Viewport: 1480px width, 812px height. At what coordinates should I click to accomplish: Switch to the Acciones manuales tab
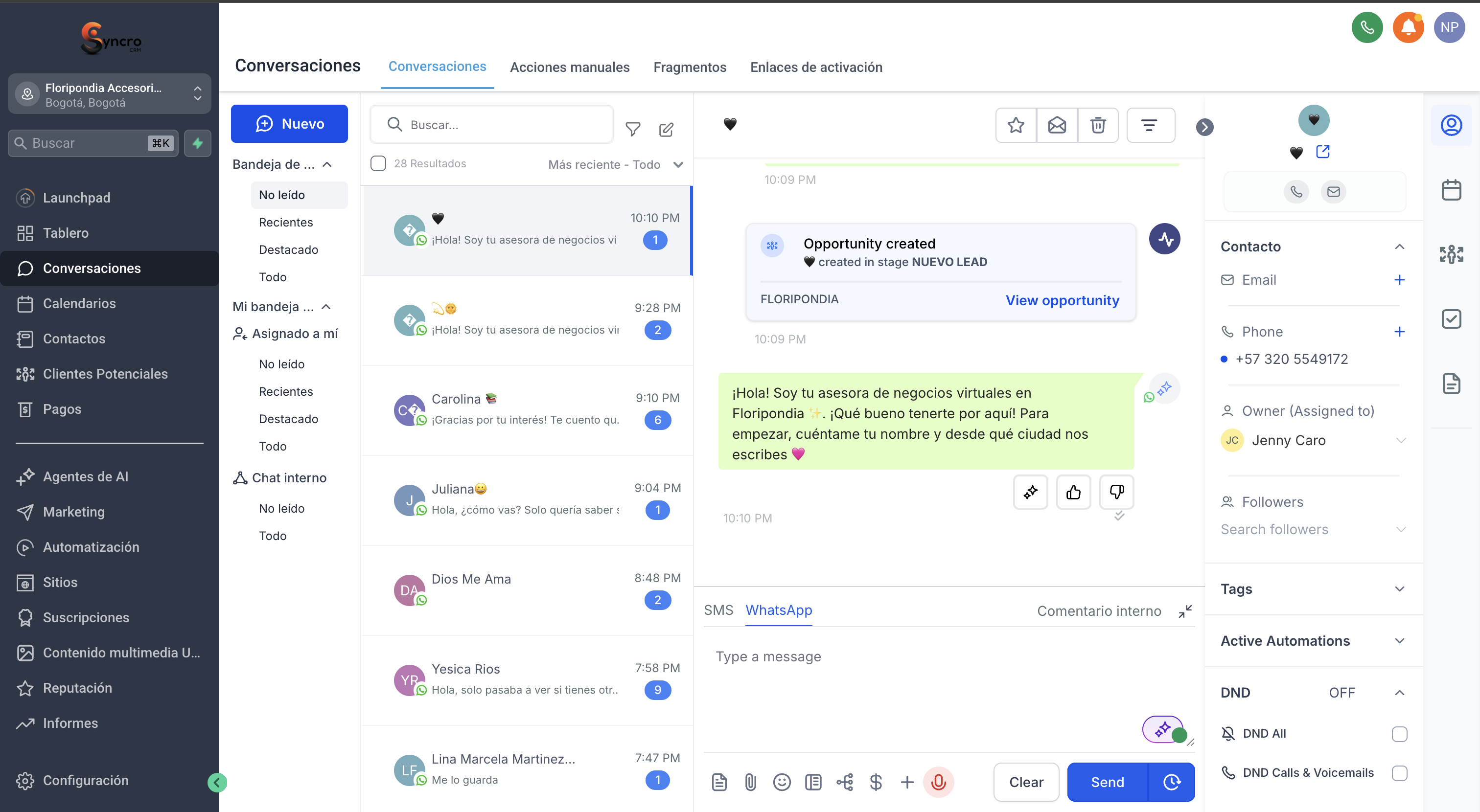coord(569,67)
